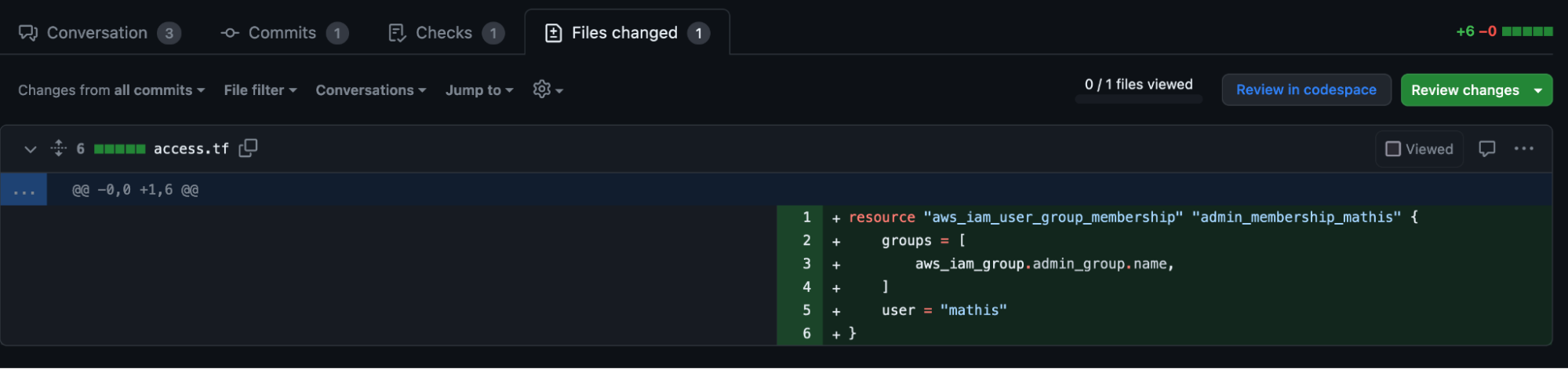
Task: Open the File filter dropdown
Action: tap(260, 90)
